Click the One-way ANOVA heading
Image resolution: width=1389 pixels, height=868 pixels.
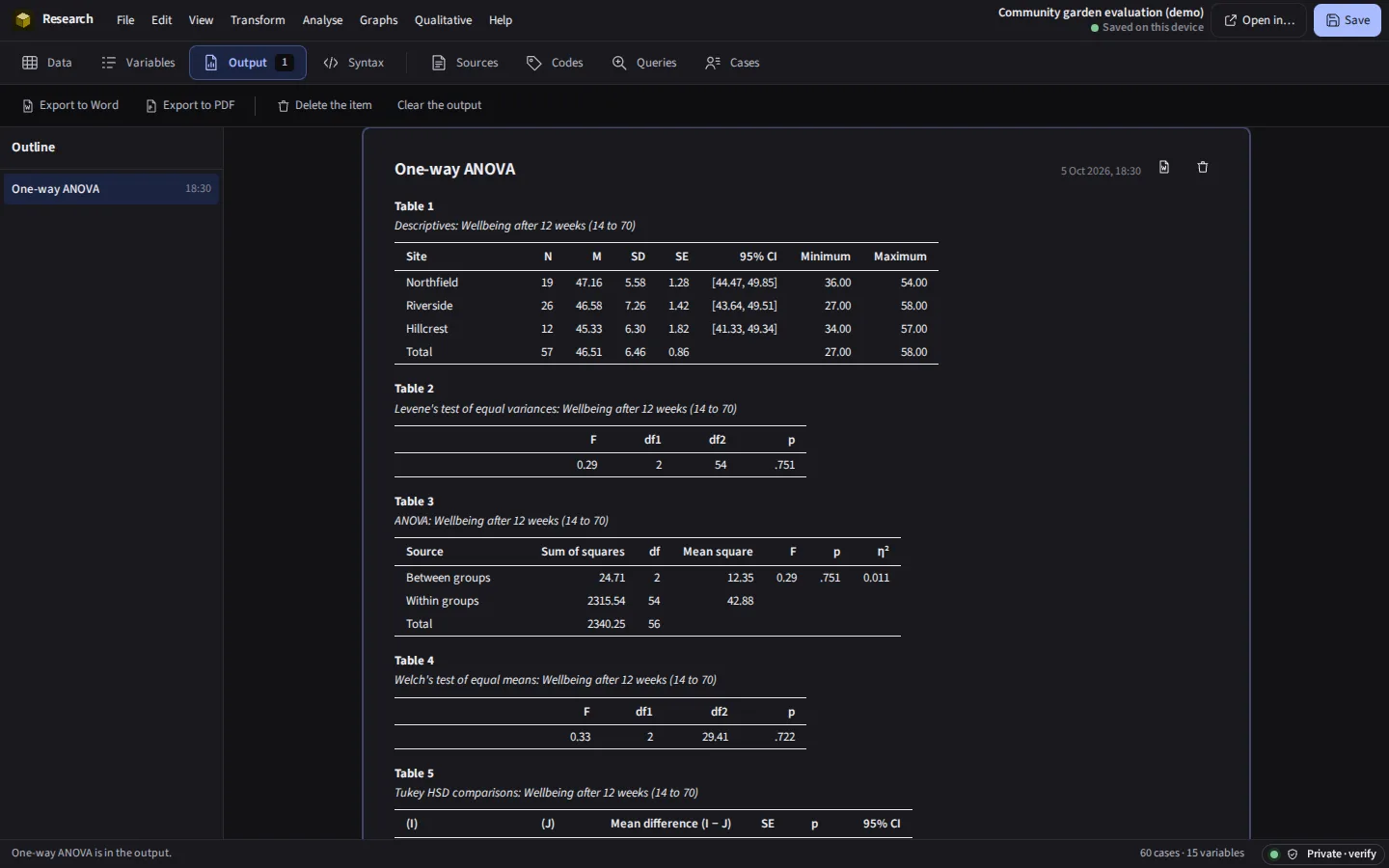point(454,170)
